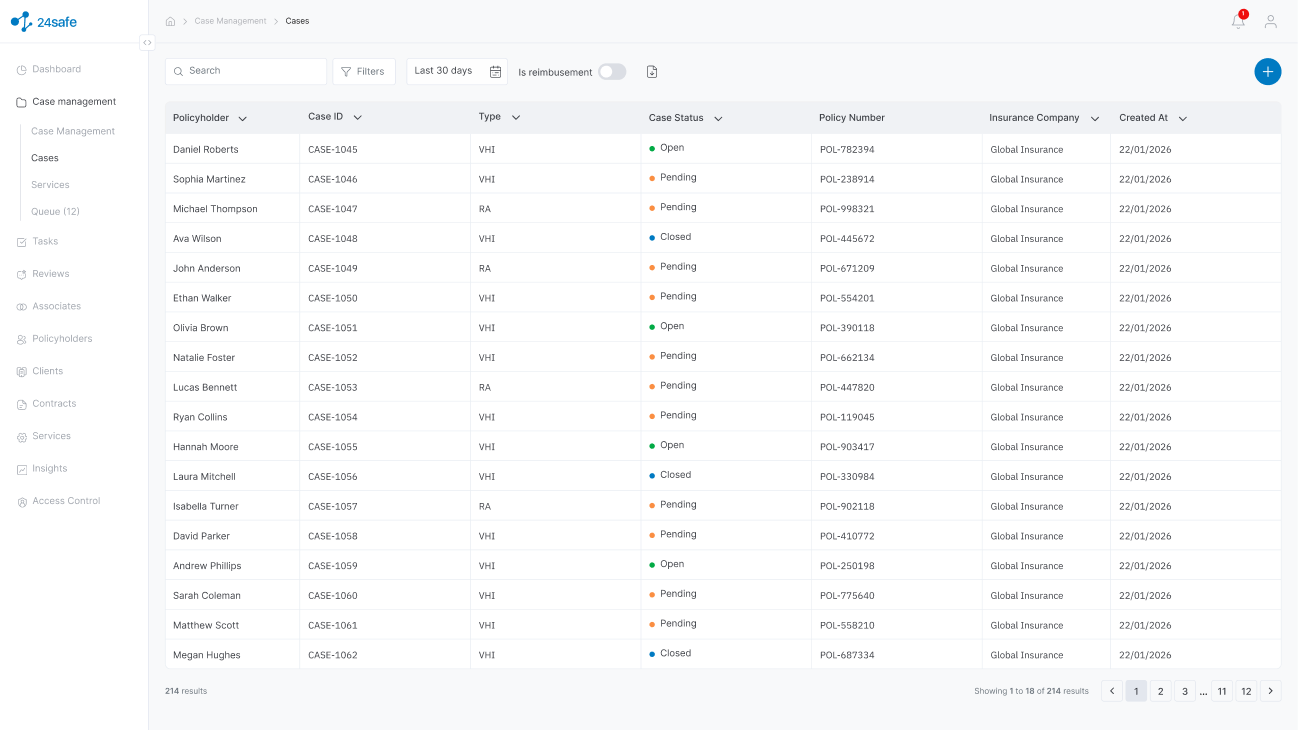Open notifications bell
This screenshot has height=730, width=1298.
(1239, 21)
